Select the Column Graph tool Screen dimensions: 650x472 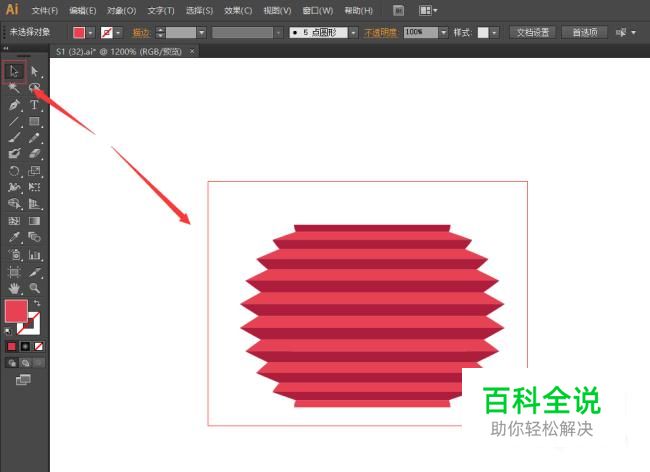[34, 254]
